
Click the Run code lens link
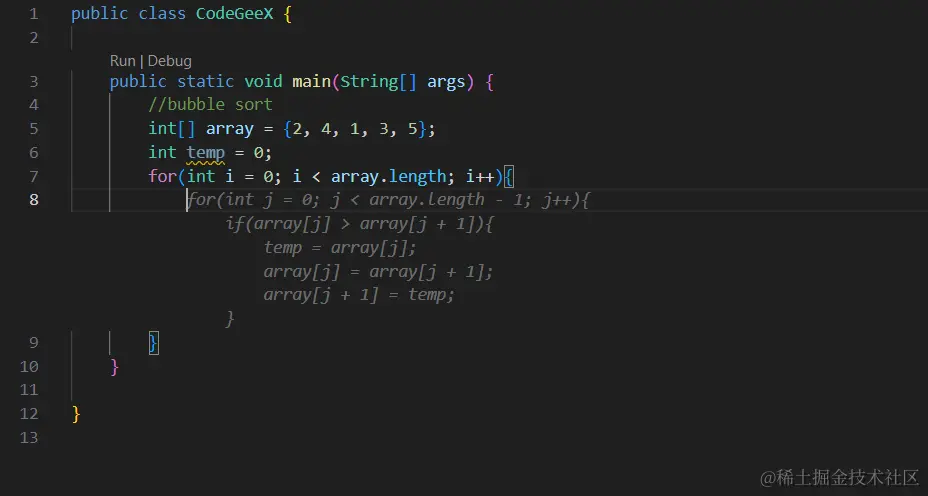pyautogui.click(x=123, y=61)
